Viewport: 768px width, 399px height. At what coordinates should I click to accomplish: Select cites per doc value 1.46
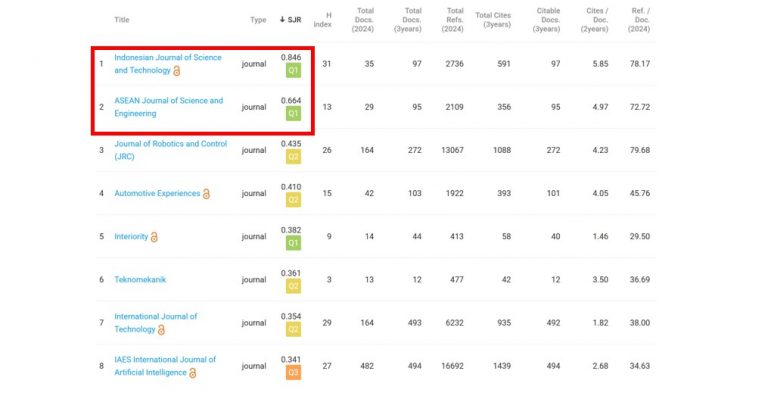point(600,236)
